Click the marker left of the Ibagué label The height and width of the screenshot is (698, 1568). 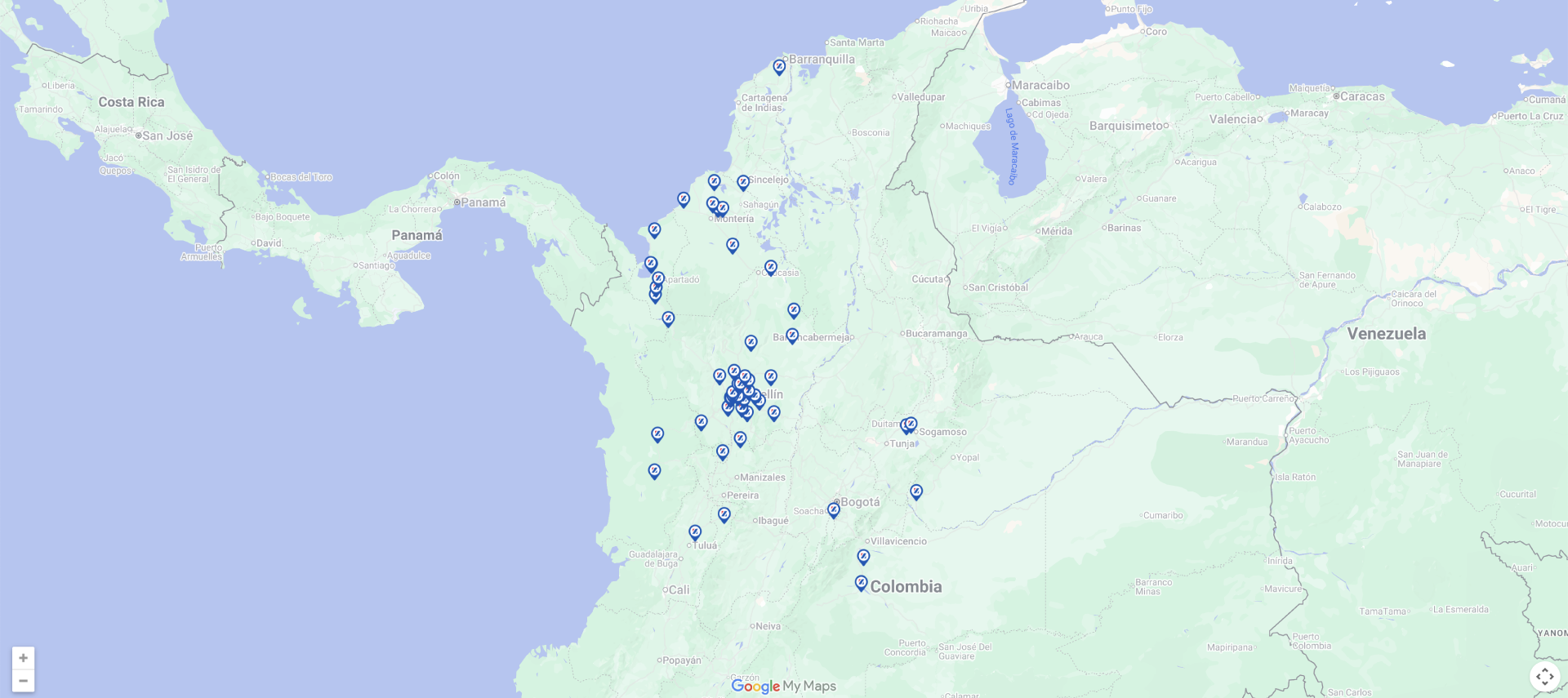click(724, 514)
